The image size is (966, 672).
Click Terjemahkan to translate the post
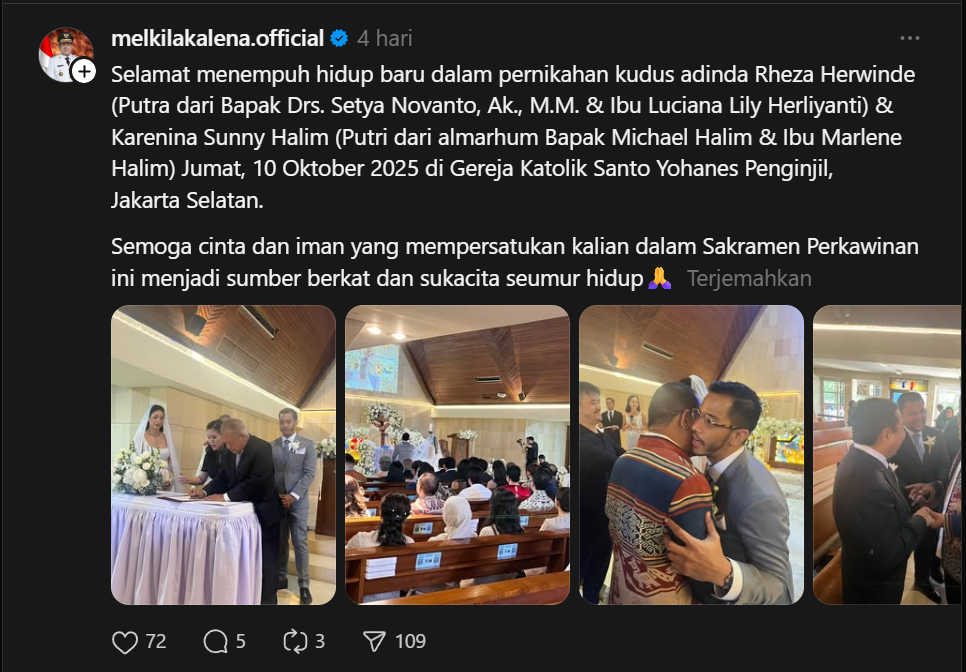tap(749, 278)
